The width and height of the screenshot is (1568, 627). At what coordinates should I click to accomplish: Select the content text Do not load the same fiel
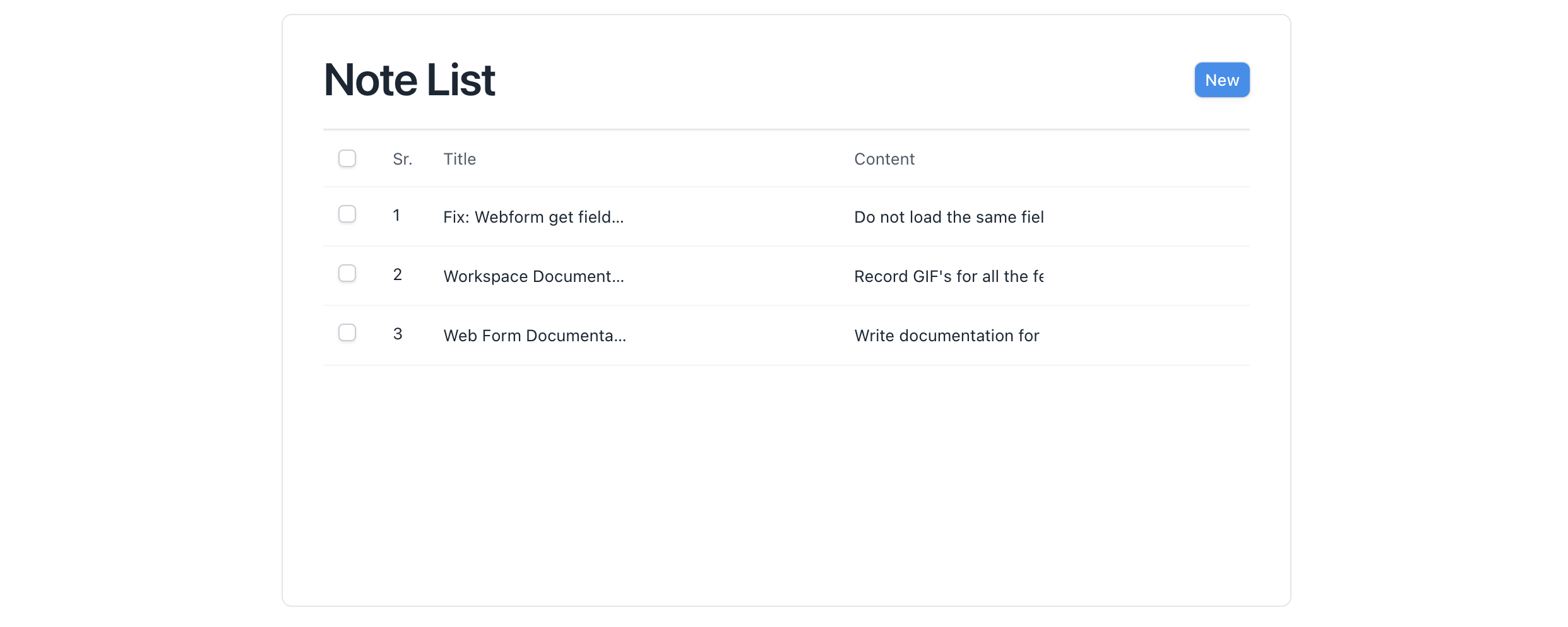(949, 217)
